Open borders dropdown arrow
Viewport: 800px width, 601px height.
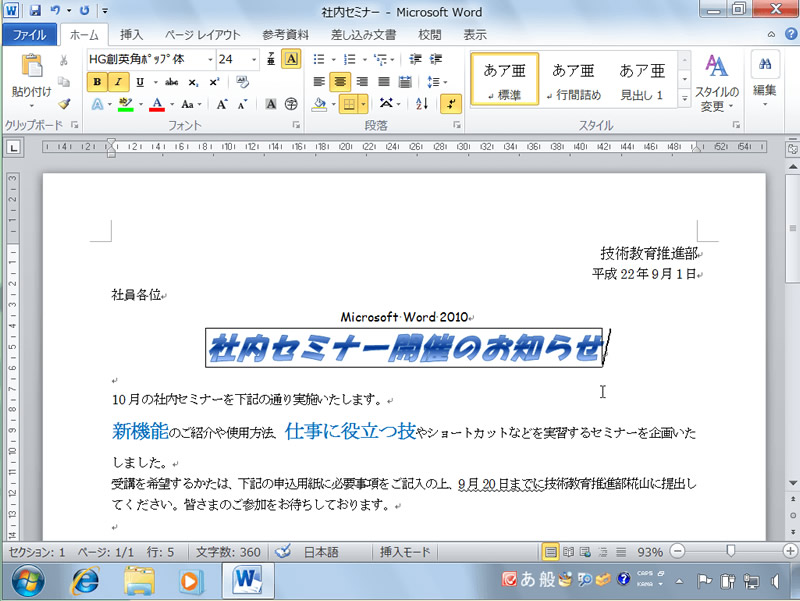coord(363,105)
